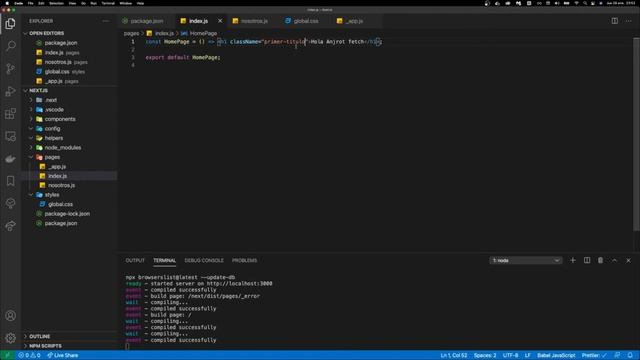Maximize the terminal panel size

click(x=614, y=260)
